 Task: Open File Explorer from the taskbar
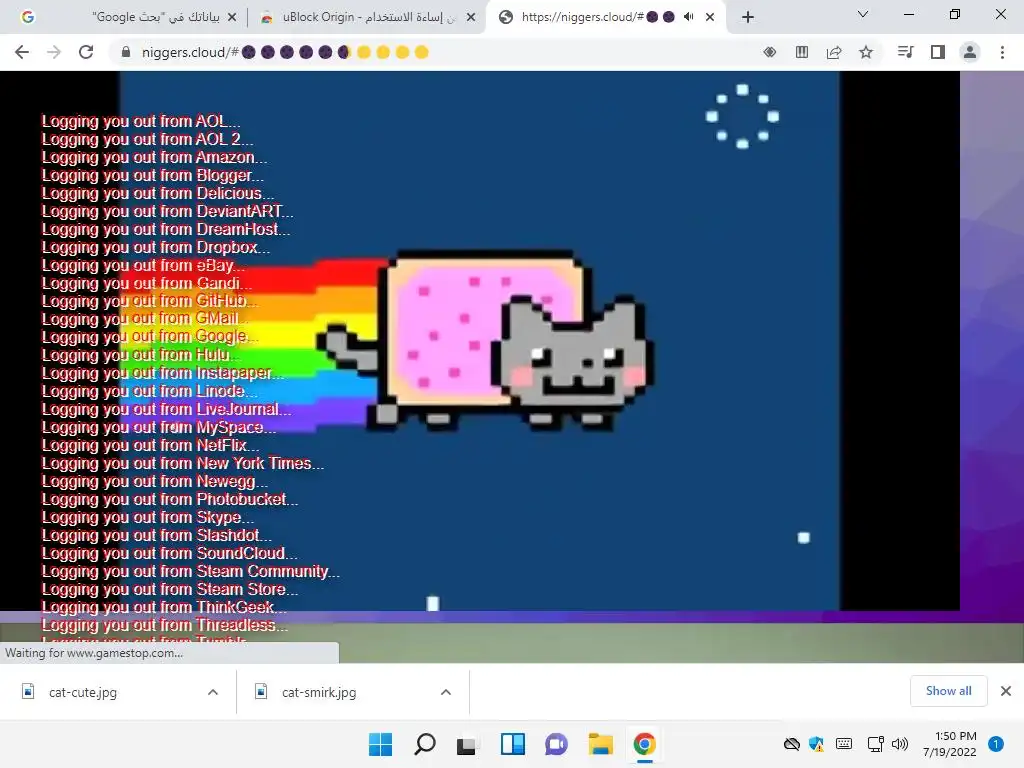point(600,744)
